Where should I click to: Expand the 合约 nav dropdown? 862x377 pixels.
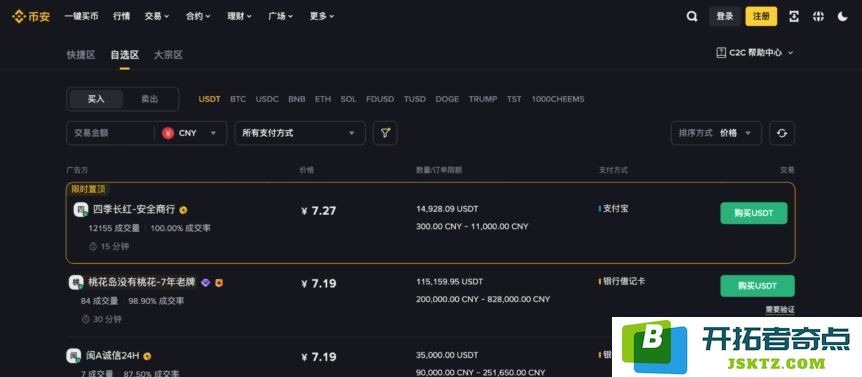[x=198, y=16]
